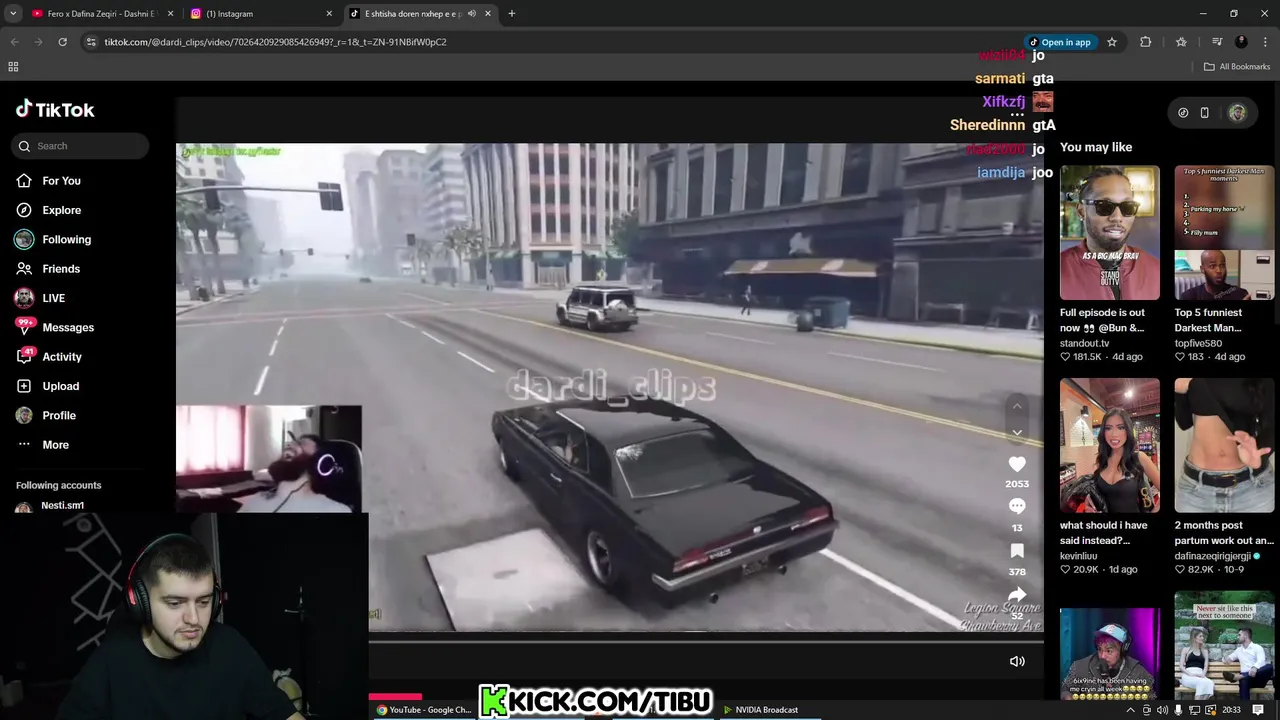Open the Friends page
Screen dimensions: 1280x720
(x=48, y=269)
